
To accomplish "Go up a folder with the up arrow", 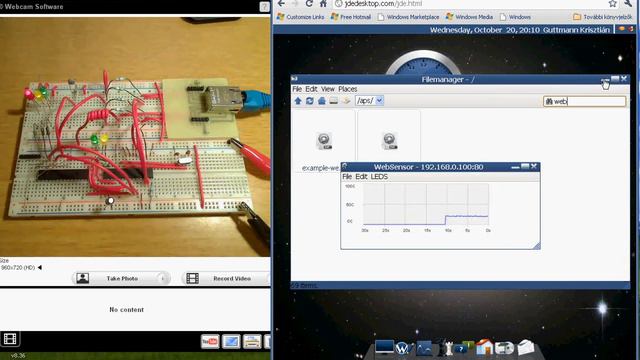I will pos(298,101).
